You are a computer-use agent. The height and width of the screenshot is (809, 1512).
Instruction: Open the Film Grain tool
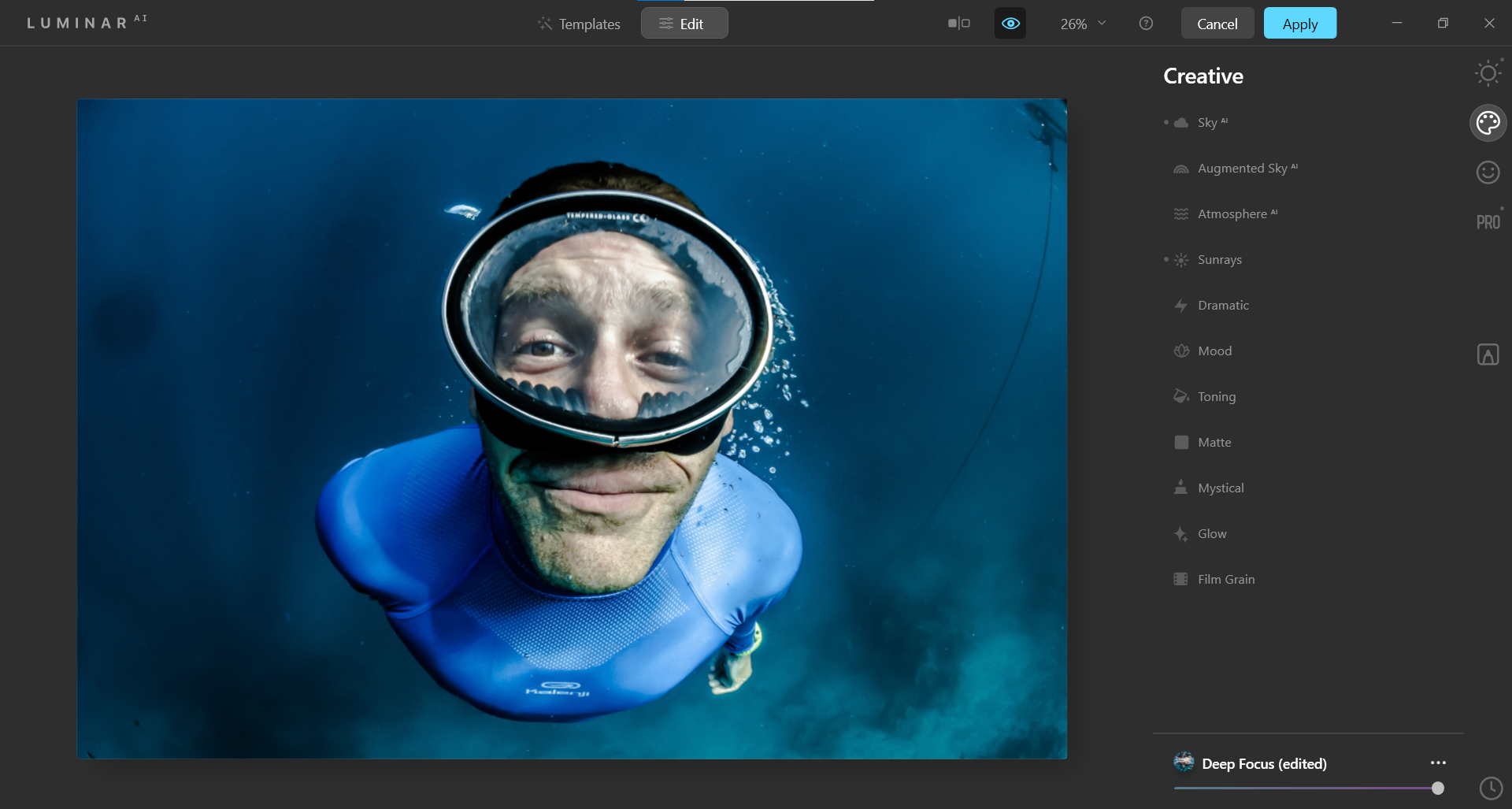point(1225,578)
